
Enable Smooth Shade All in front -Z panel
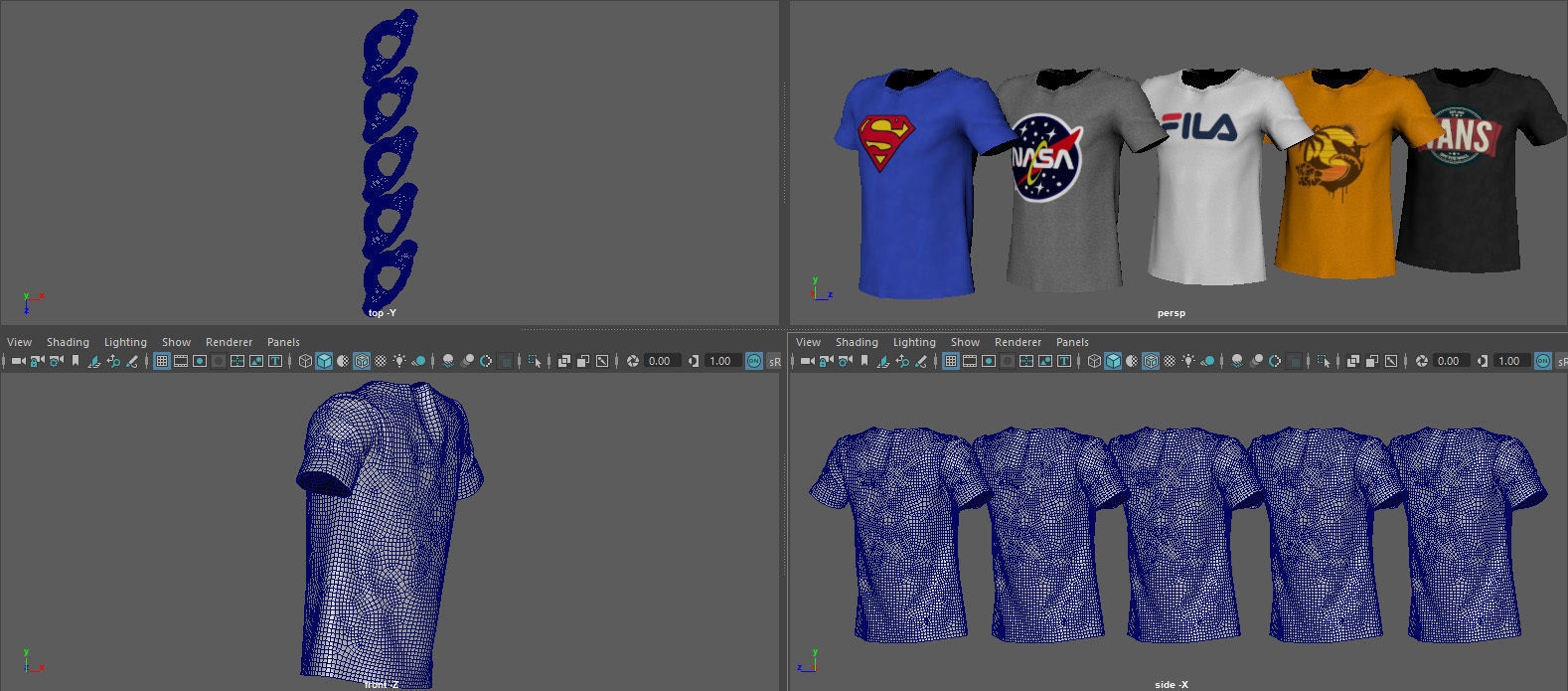[324, 361]
